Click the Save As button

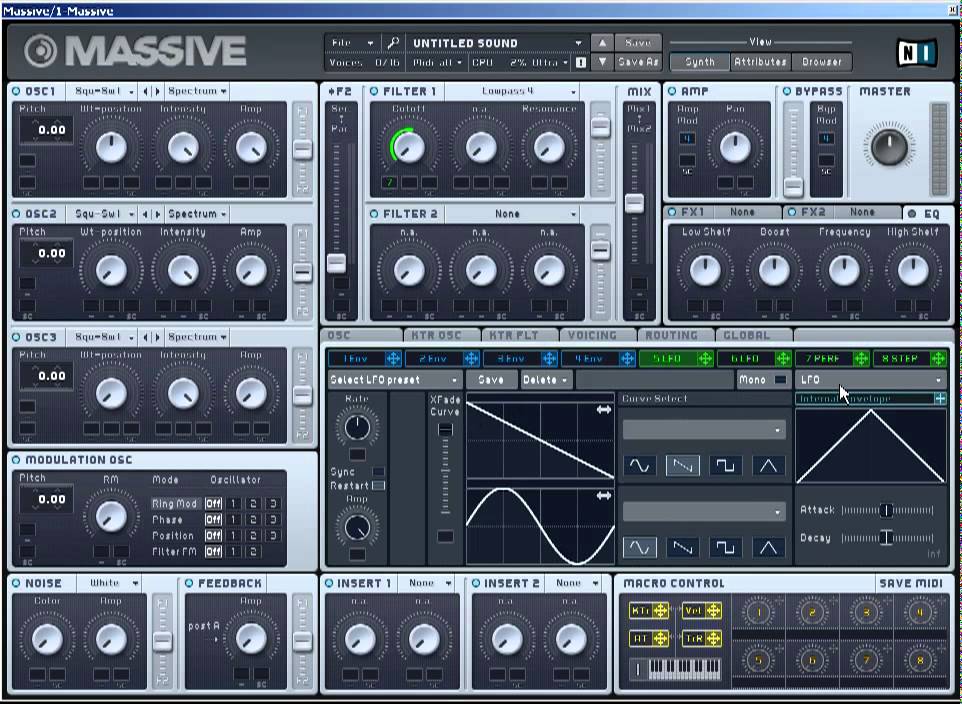click(x=638, y=62)
